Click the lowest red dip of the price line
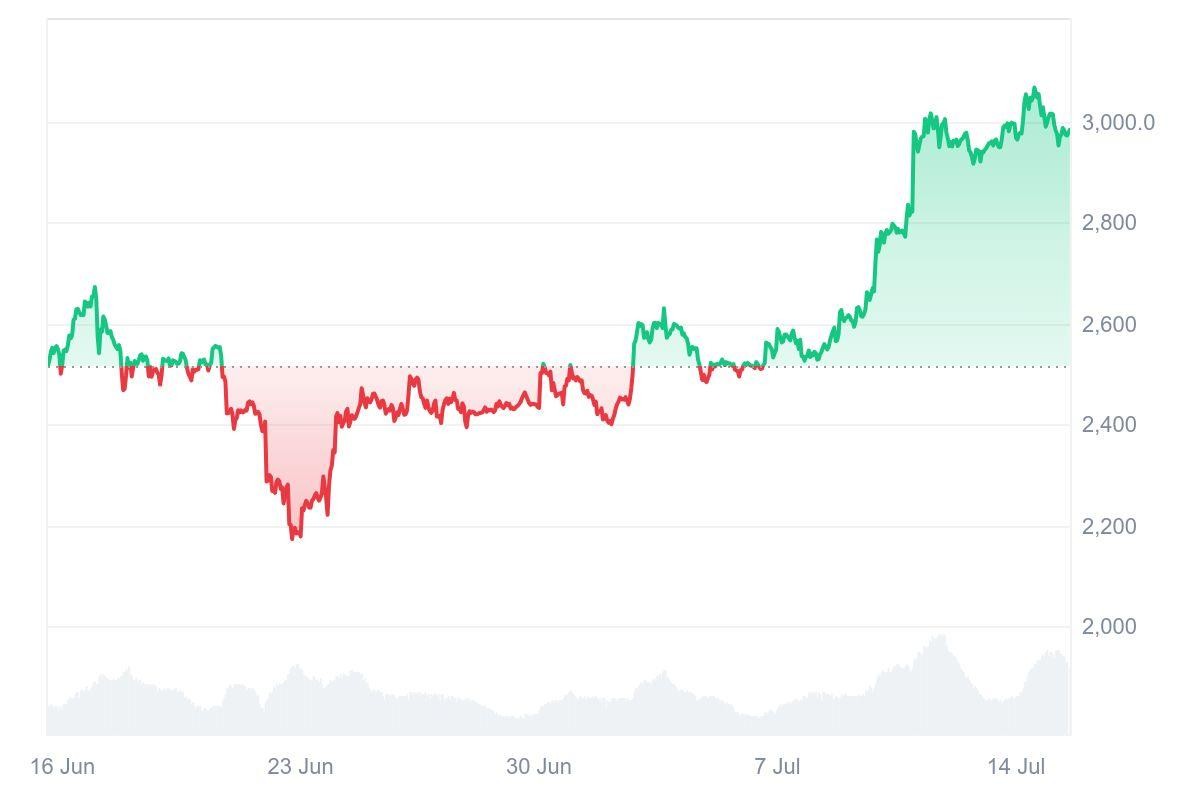Screen dimensions: 1200x800 pos(293,538)
